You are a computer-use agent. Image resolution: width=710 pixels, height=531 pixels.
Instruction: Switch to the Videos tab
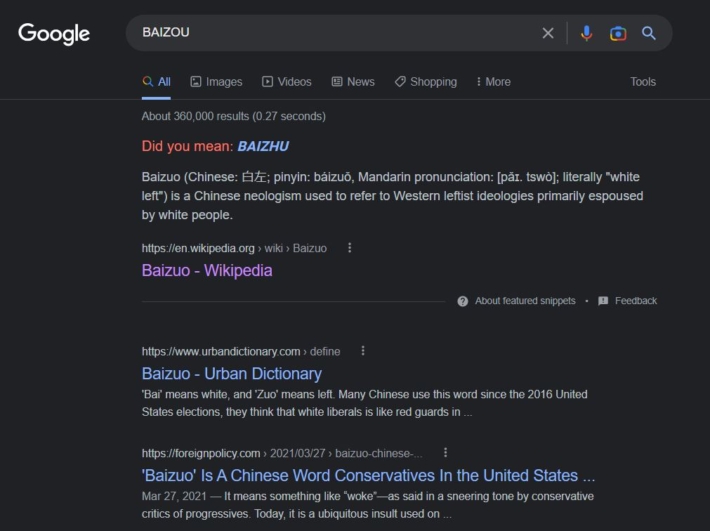click(x=287, y=82)
